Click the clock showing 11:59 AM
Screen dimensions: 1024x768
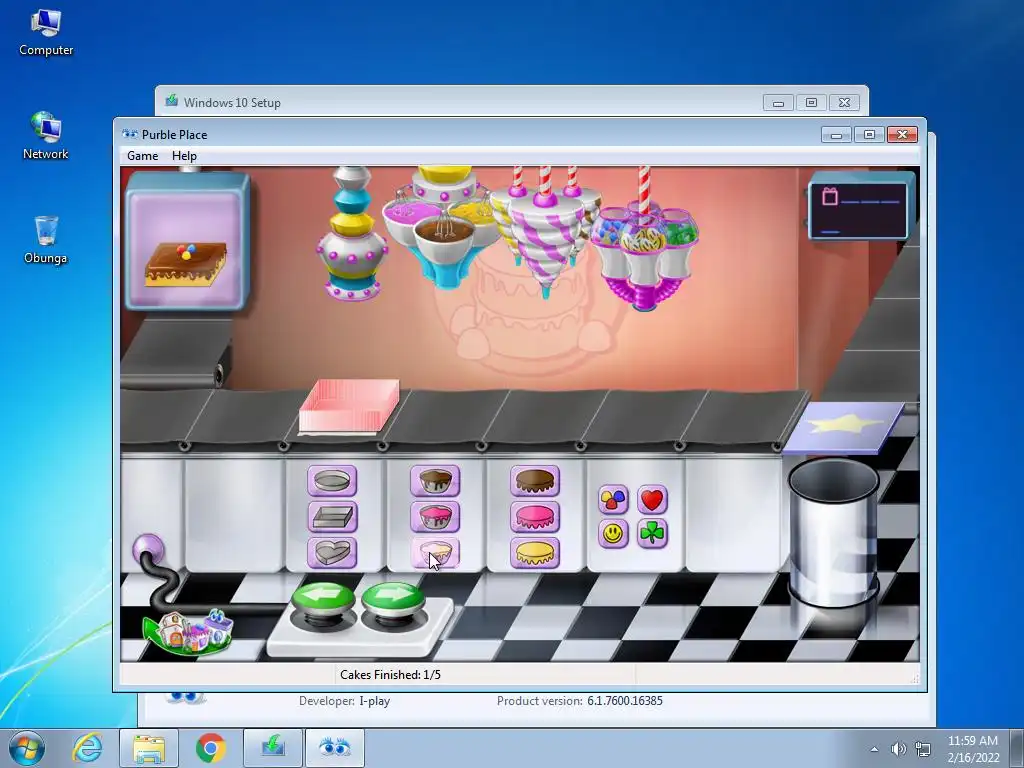[x=973, y=749]
